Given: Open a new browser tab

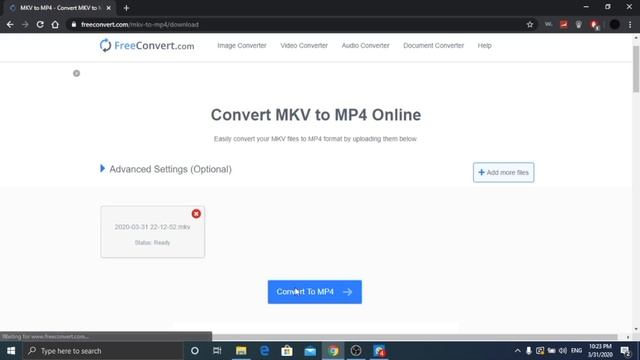Looking at the screenshot, I should [x=126, y=8].
